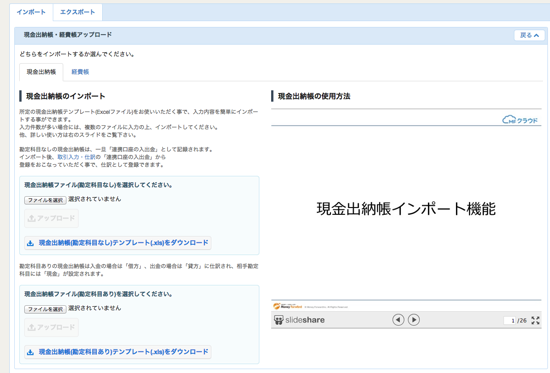The width and height of the screenshot is (550, 373).
Task: Edit the slide page number field
Action: (510, 320)
